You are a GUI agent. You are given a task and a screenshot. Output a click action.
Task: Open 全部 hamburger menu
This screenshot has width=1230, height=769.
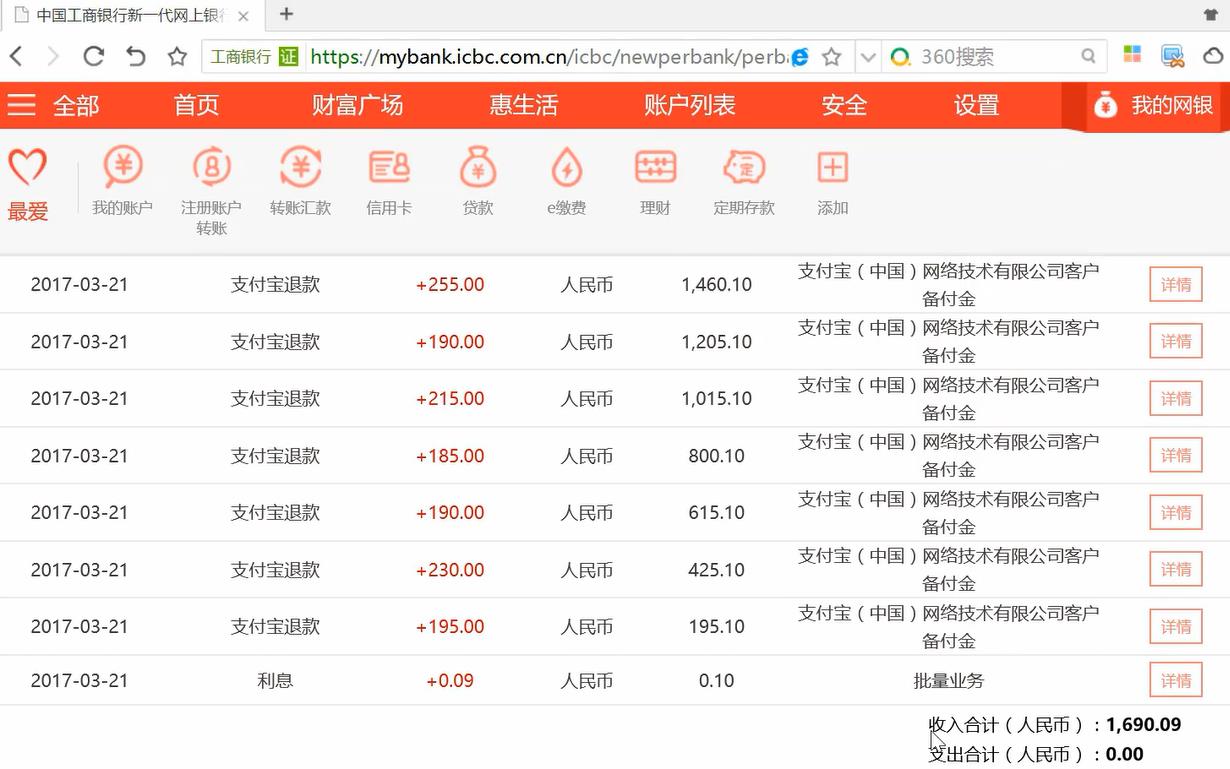click(21, 105)
